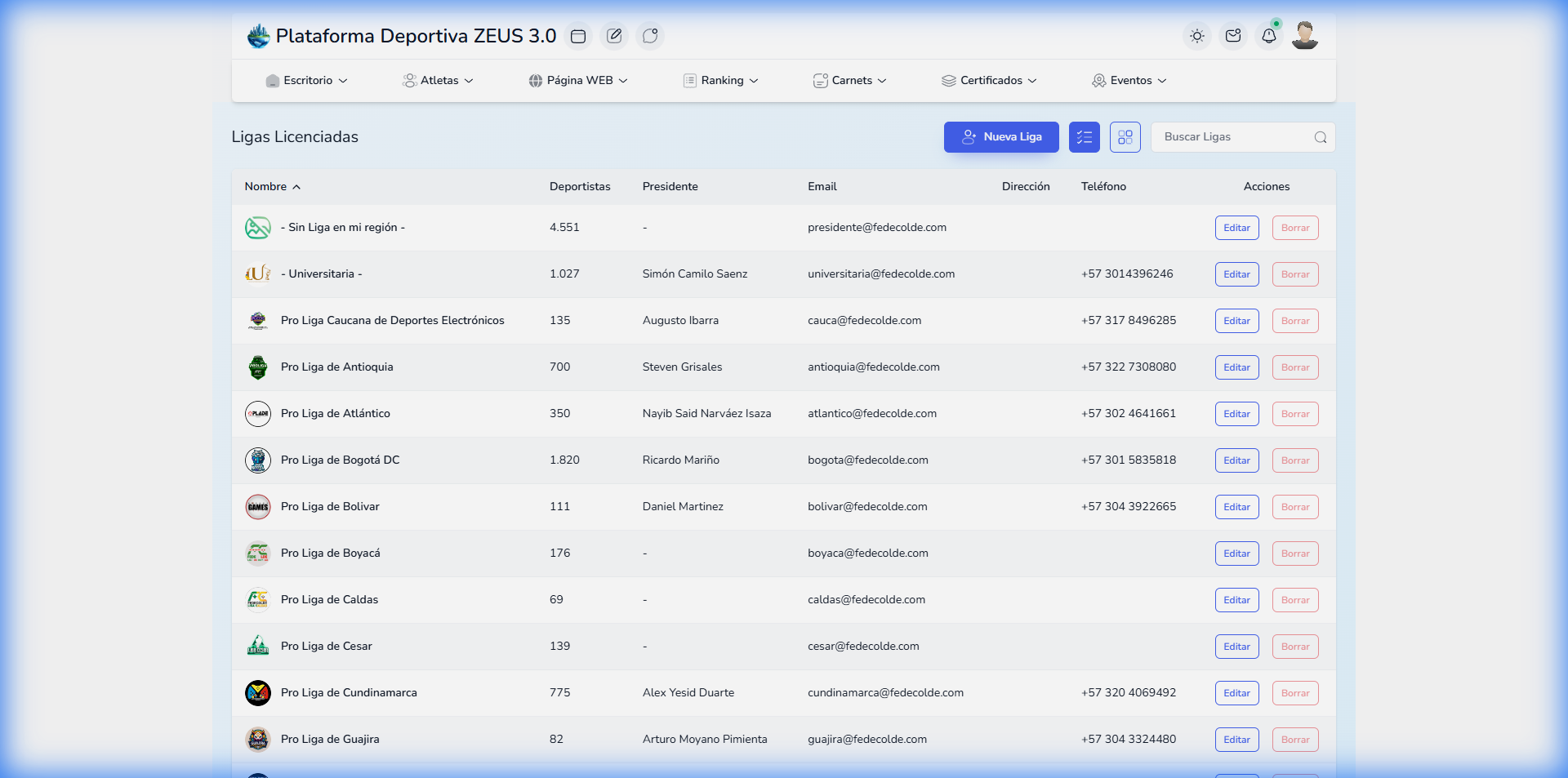The width and height of the screenshot is (1568, 778).
Task: Click the search magnifier in Buscar Ligas
Action: [x=1320, y=137]
